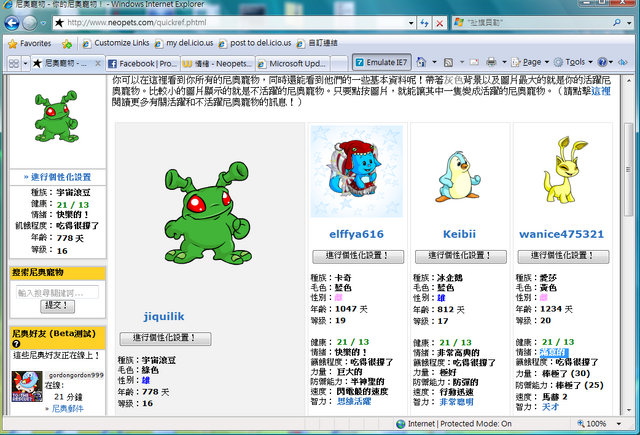Click the Read Mail envelope icon
Screen dimensions: 640x435
[474, 62]
